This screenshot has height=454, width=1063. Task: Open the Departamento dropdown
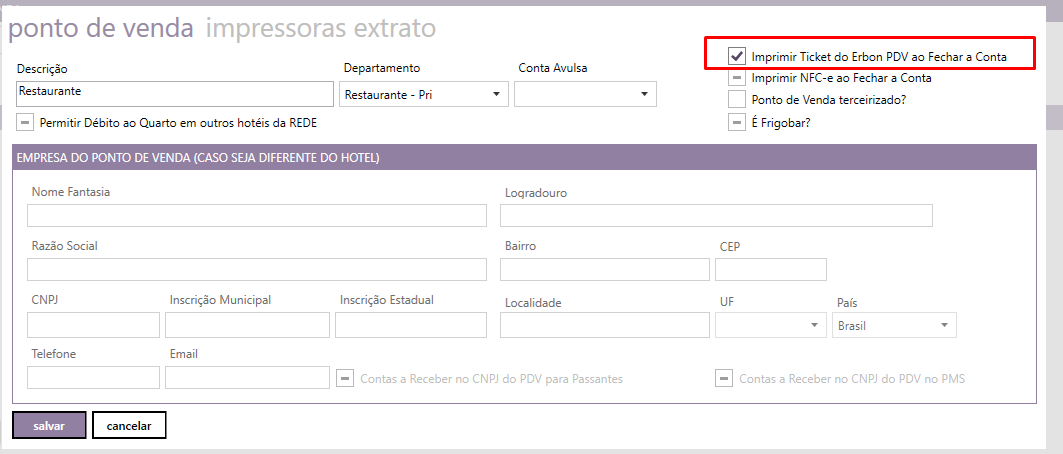coord(424,95)
